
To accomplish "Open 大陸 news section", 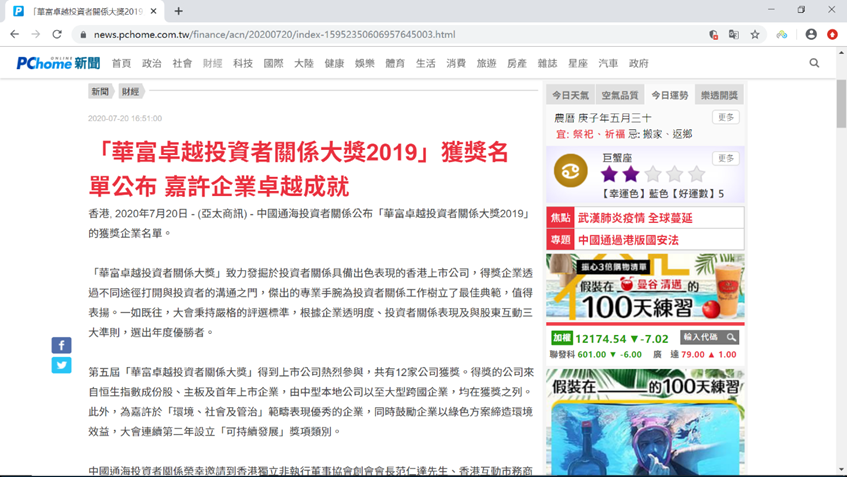I will (x=304, y=63).
